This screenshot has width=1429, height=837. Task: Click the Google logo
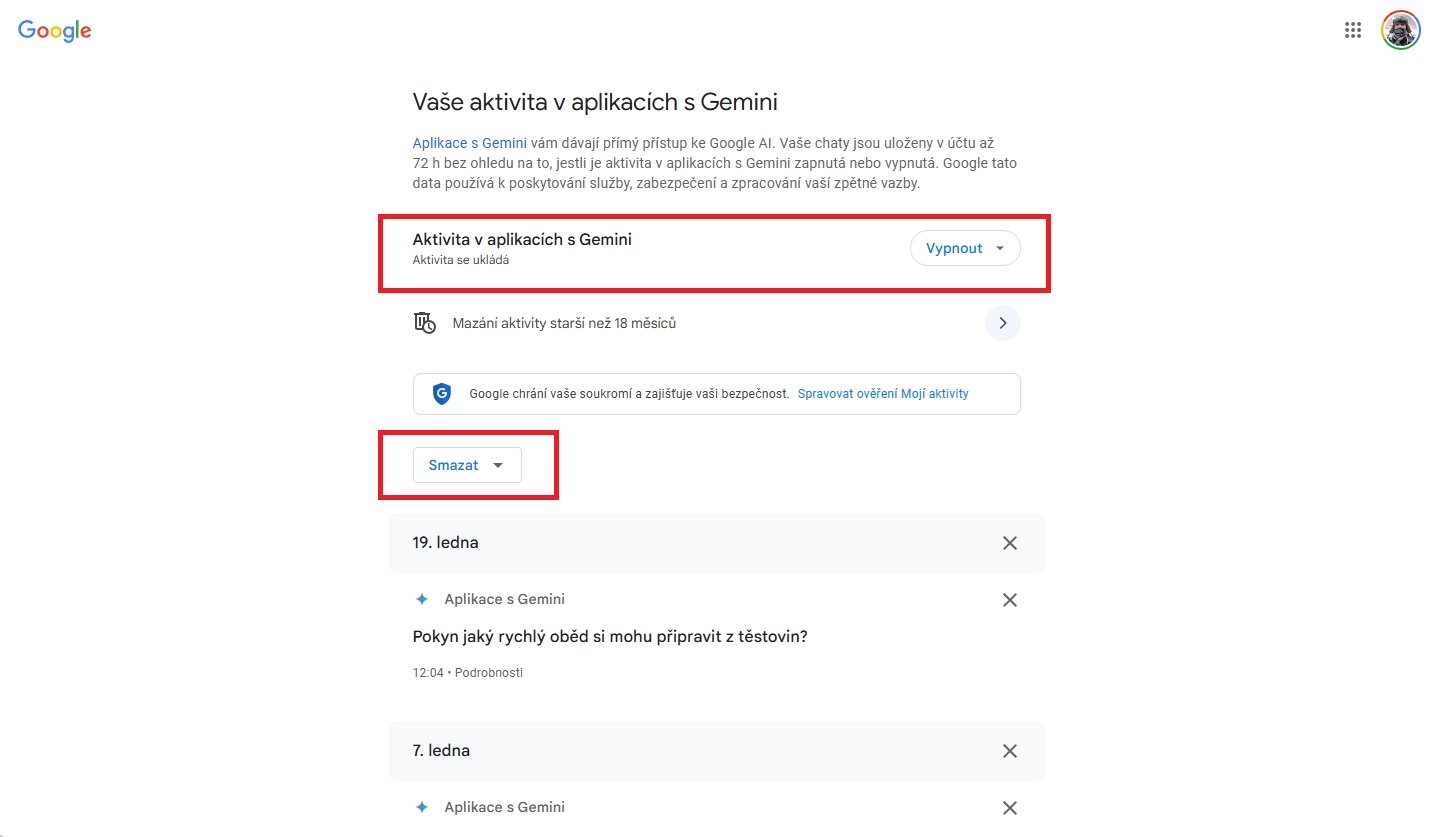[x=55, y=31]
